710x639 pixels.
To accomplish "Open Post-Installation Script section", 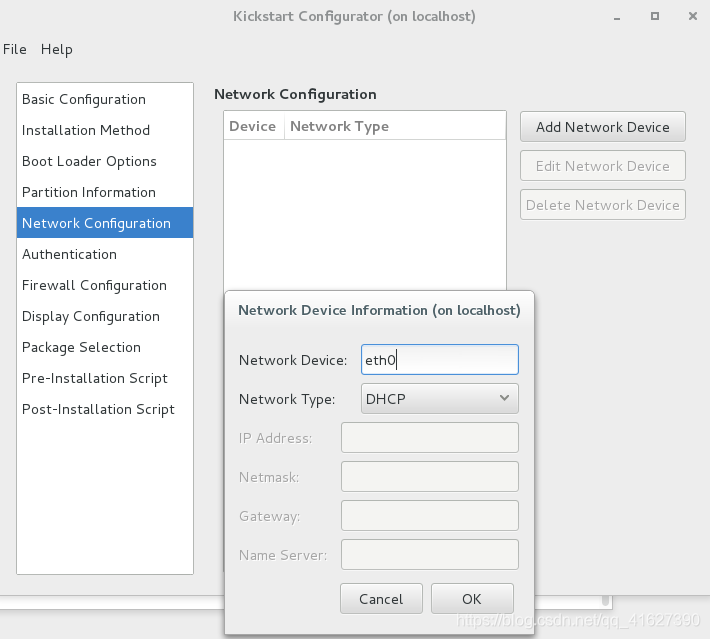I will (105, 409).
